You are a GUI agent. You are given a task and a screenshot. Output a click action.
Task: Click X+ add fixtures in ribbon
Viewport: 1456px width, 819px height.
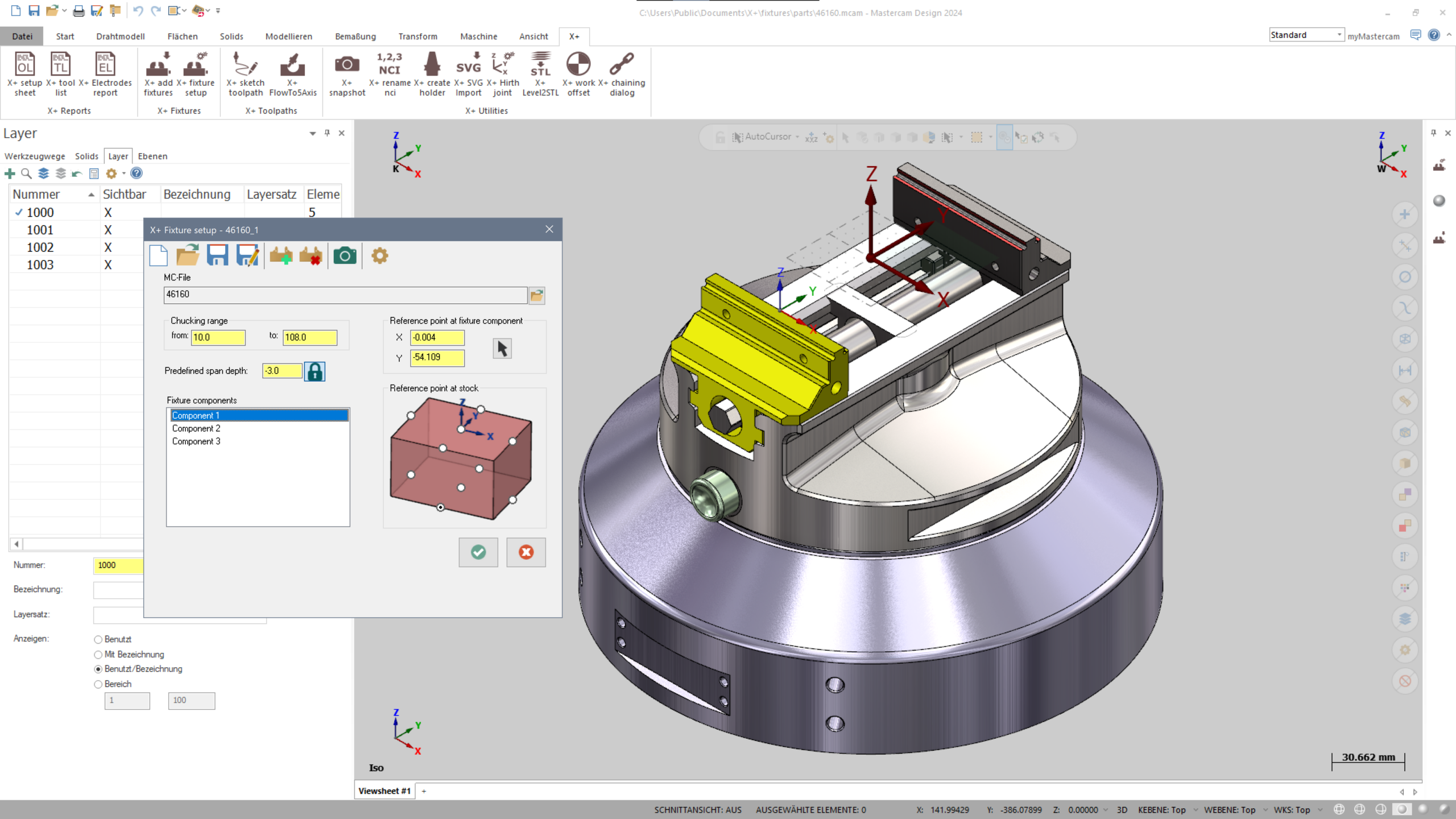[158, 75]
